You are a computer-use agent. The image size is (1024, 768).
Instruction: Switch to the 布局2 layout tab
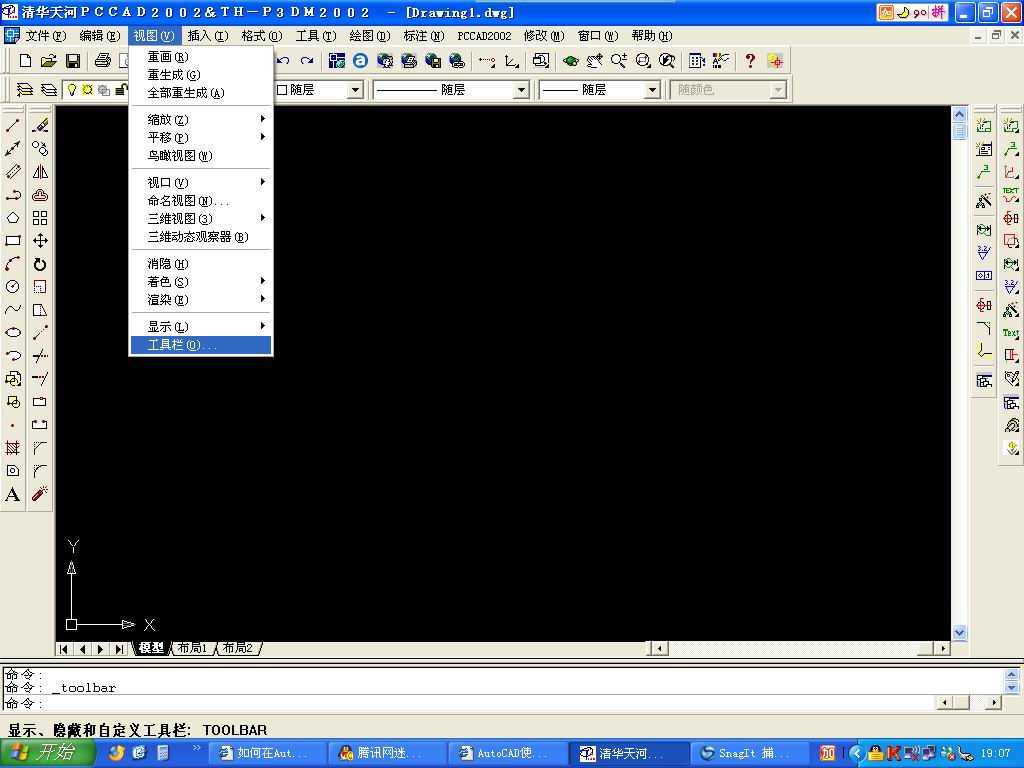tap(238, 648)
